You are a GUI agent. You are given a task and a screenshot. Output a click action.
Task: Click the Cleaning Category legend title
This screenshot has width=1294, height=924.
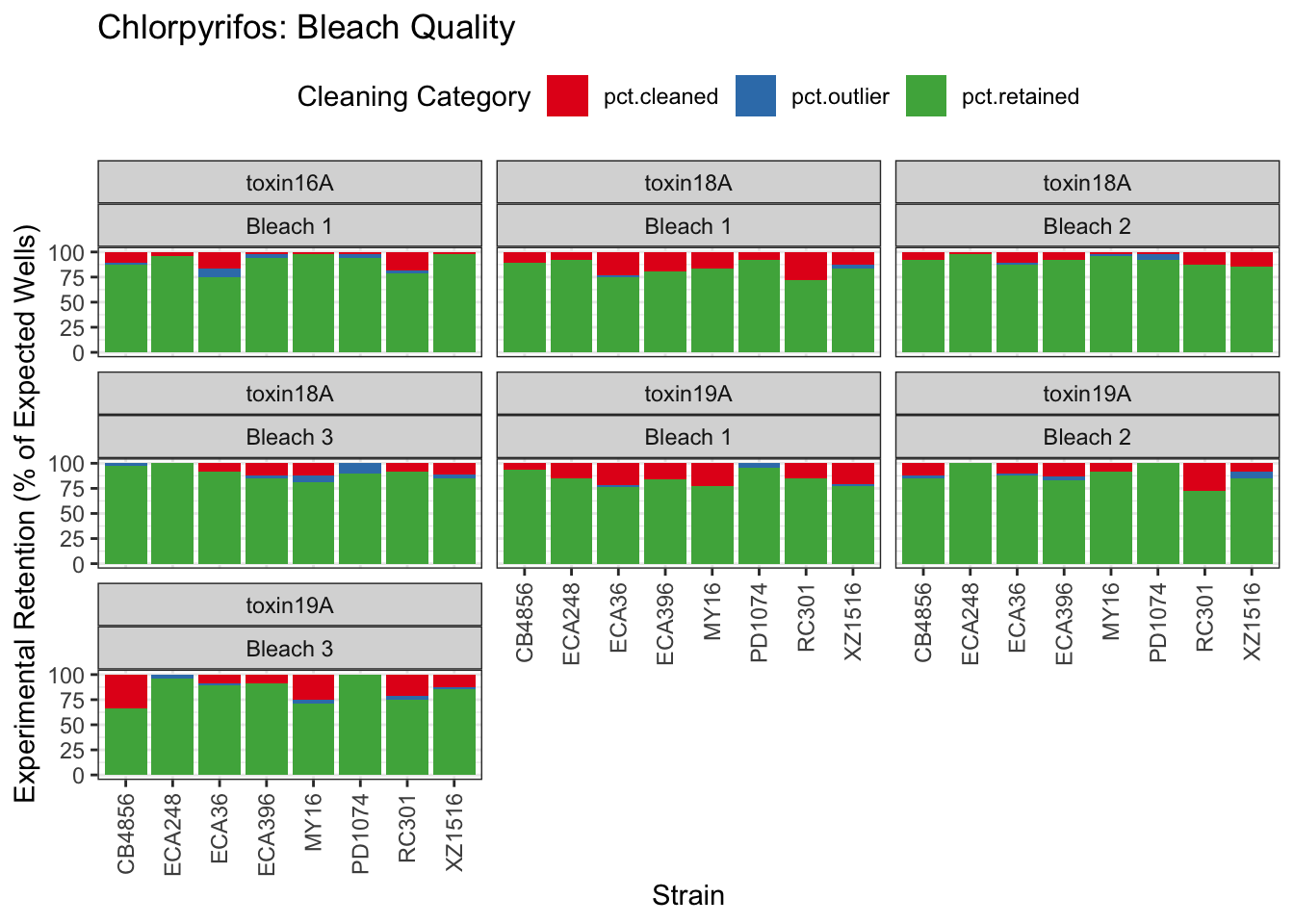coord(413,97)
